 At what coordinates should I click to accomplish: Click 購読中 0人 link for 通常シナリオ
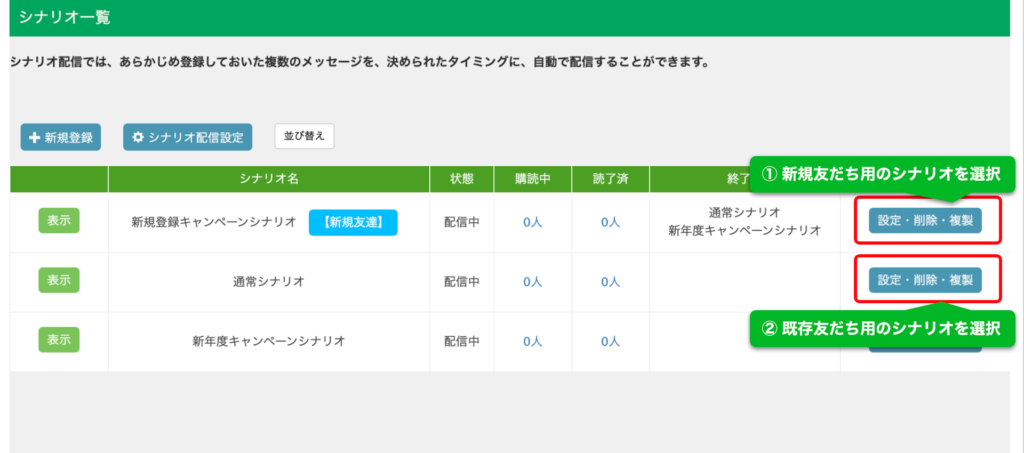[532, 282]
